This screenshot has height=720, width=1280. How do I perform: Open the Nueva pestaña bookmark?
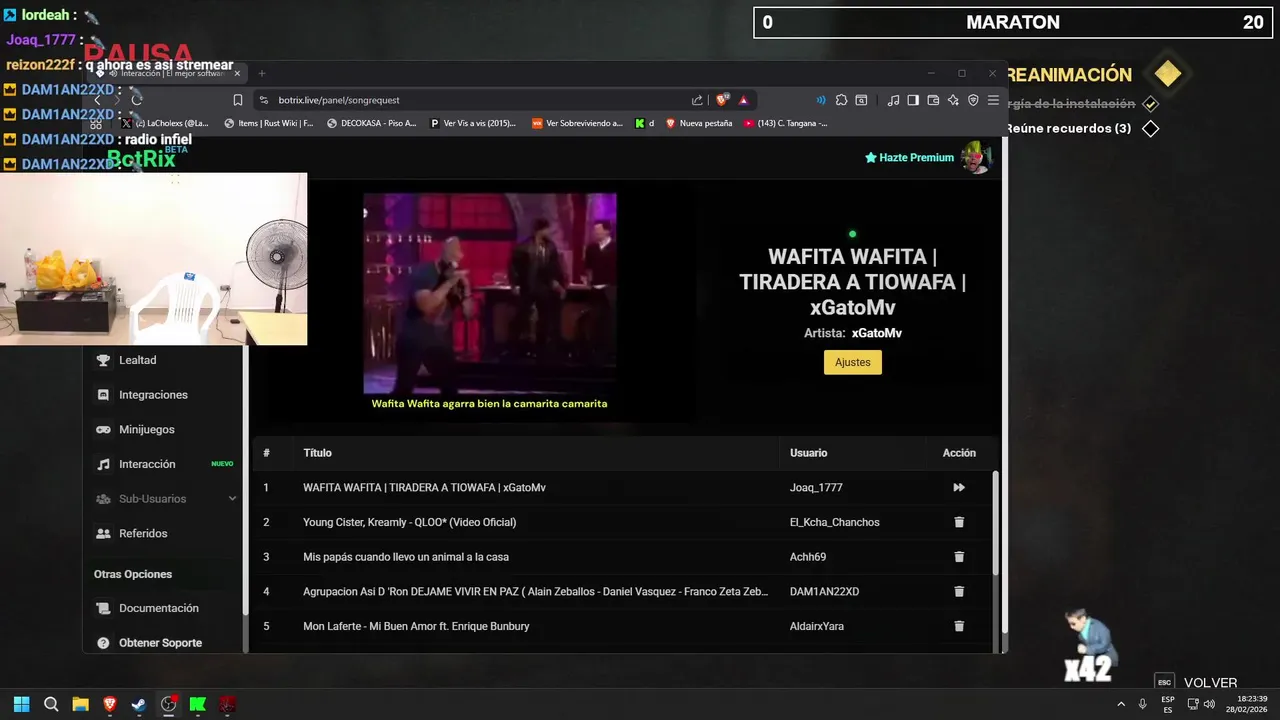tap(699, 123)
